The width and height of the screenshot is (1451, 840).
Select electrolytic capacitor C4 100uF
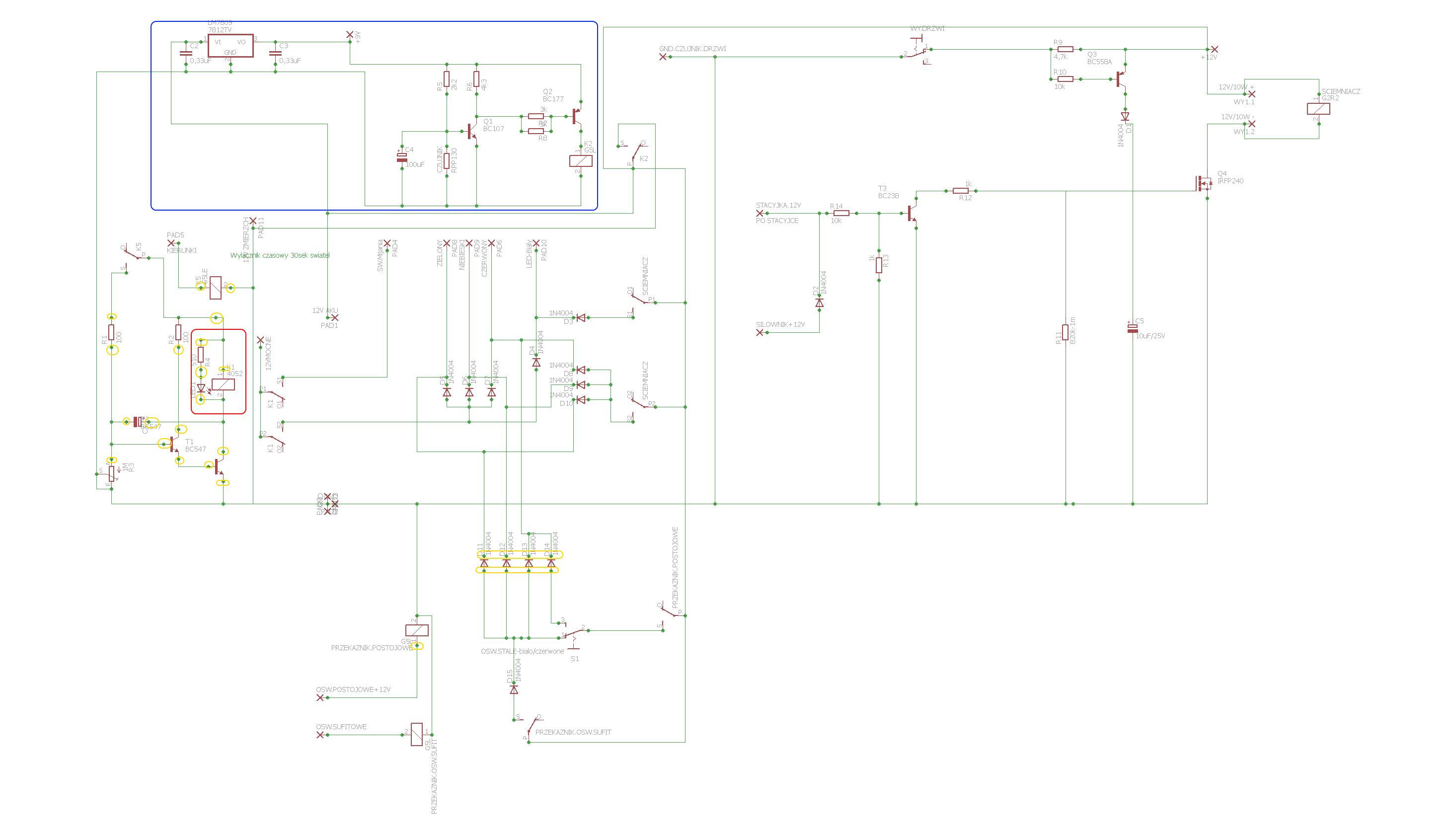pos(402,157)
